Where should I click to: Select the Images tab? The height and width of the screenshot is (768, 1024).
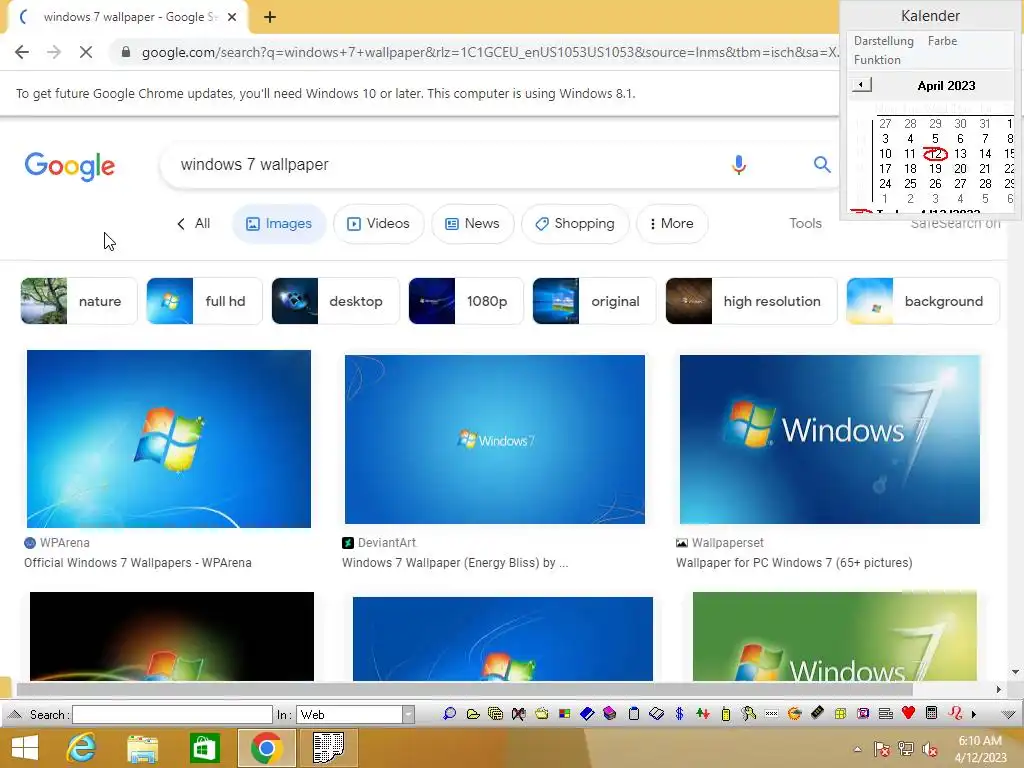[279, 223]
